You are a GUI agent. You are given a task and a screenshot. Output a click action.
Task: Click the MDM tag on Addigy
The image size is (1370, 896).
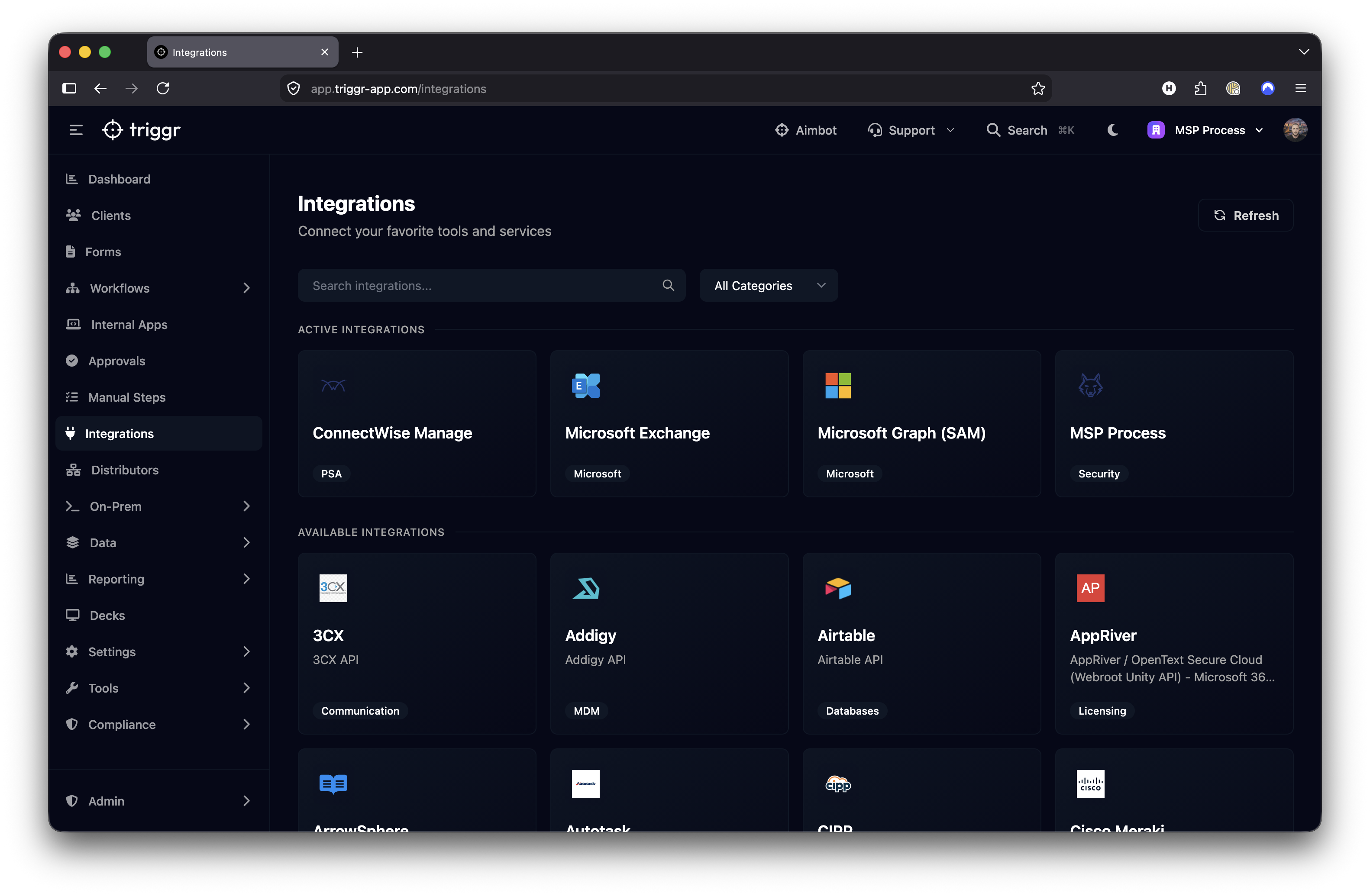click(587, 711)
